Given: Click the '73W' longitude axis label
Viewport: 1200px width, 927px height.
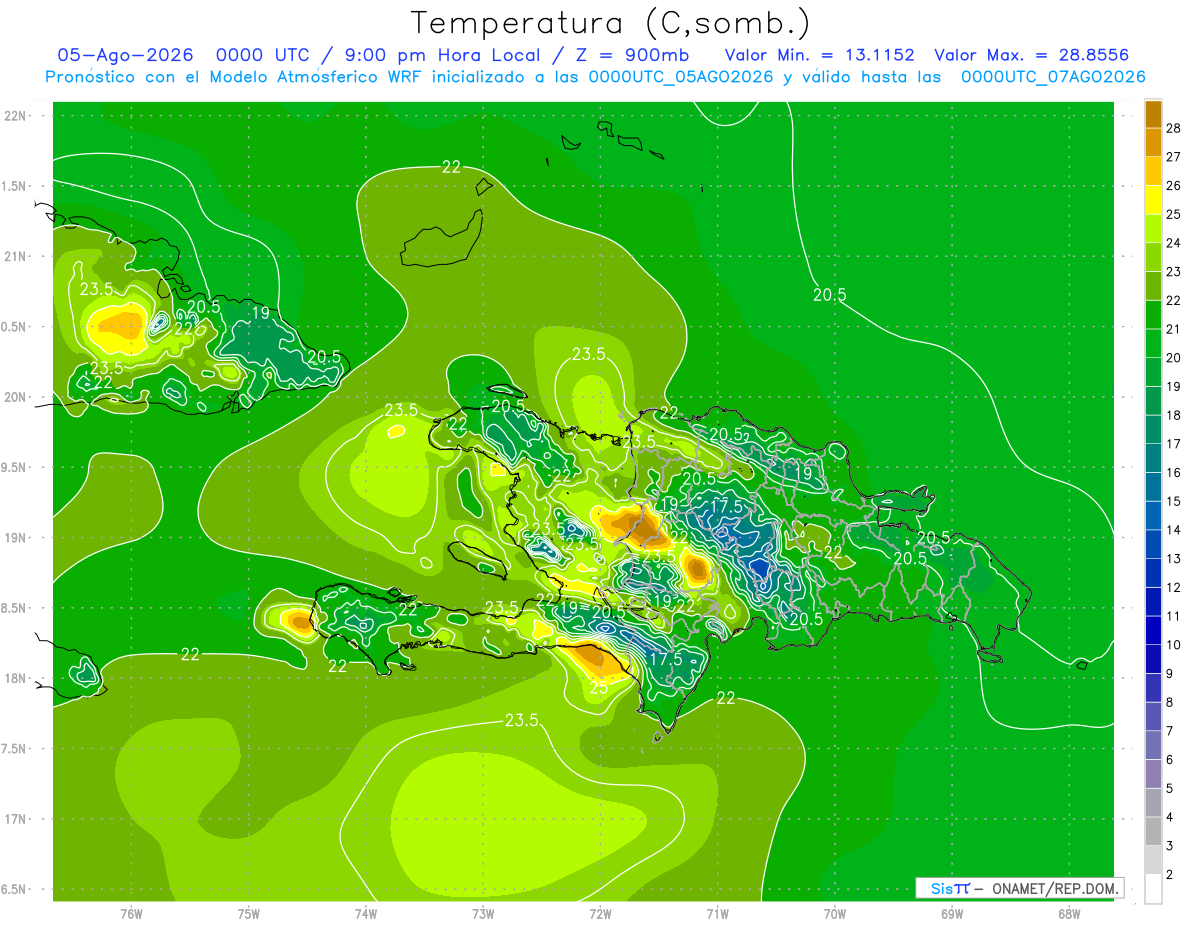Looking at the screenshot, I should pos(483,913).
